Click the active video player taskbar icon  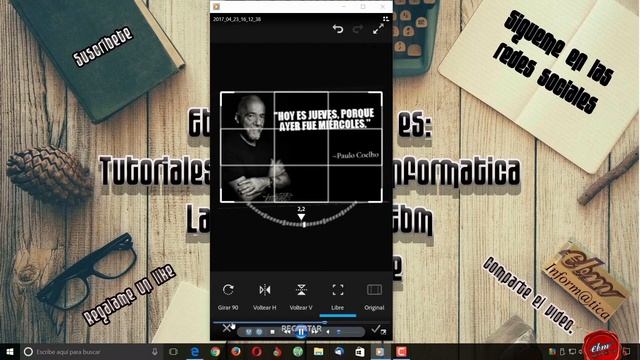tap(380, 351)
